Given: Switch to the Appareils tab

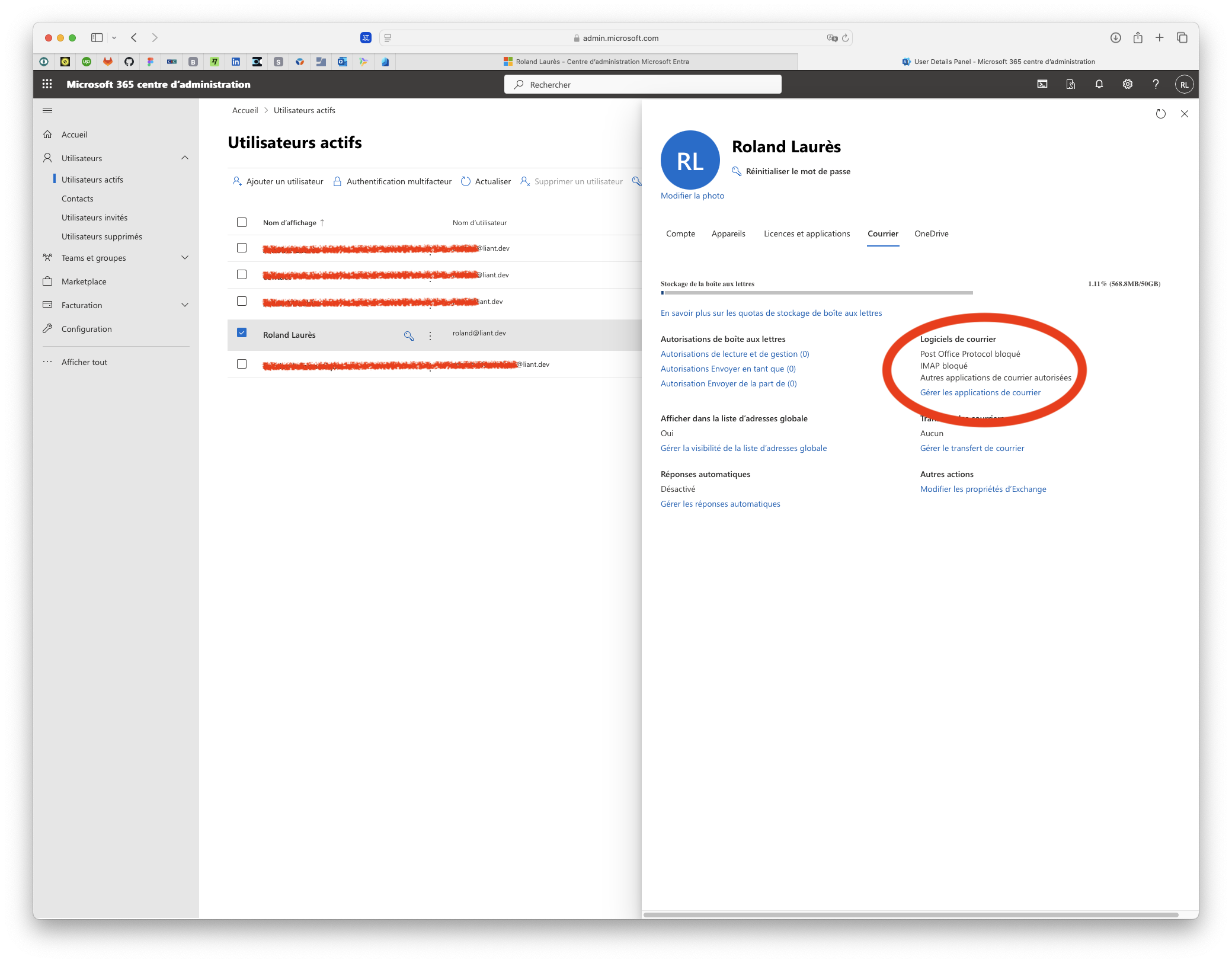Looking at the screenshot, I should (728, 233).
